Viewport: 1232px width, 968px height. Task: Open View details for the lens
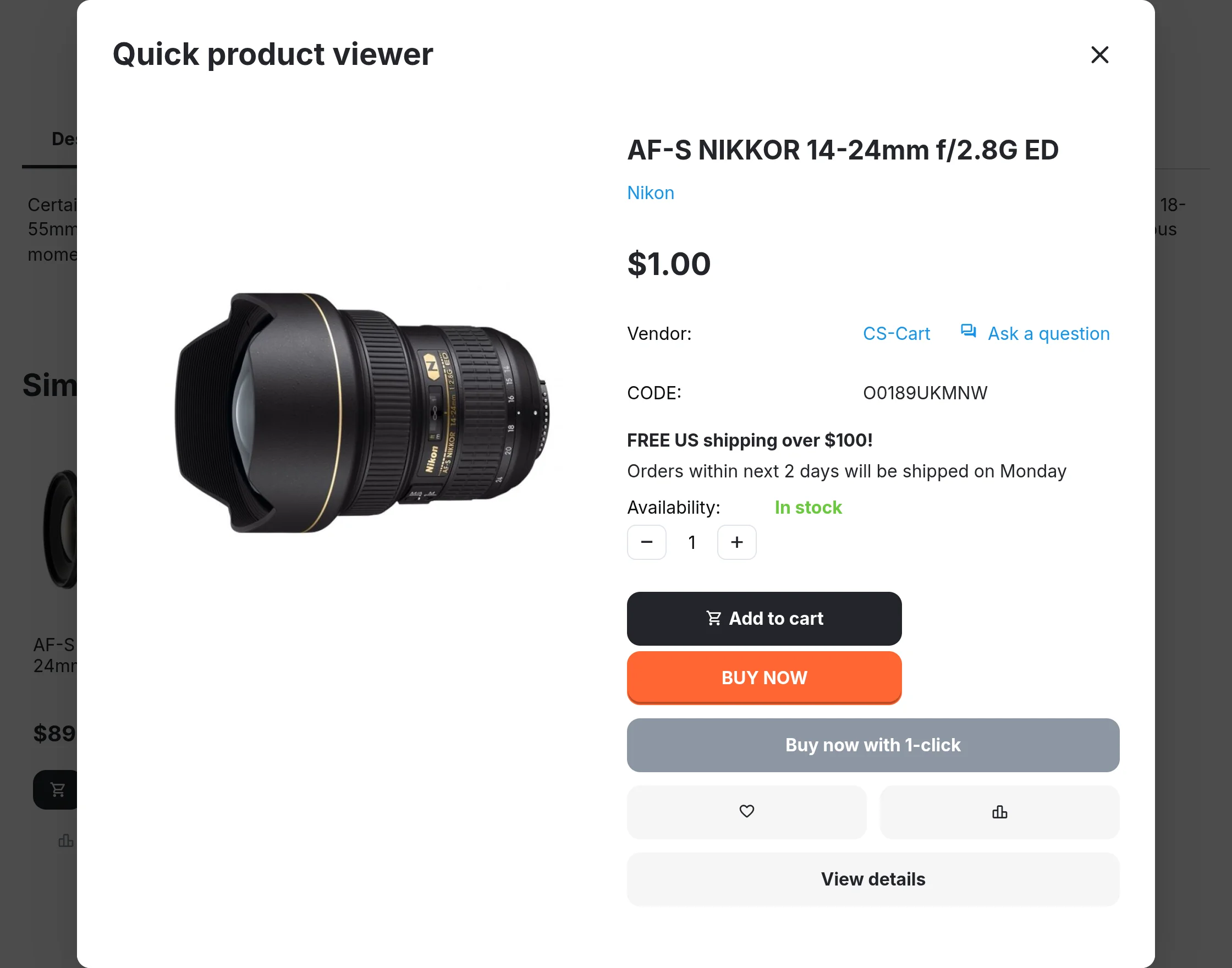pos(873,879)
